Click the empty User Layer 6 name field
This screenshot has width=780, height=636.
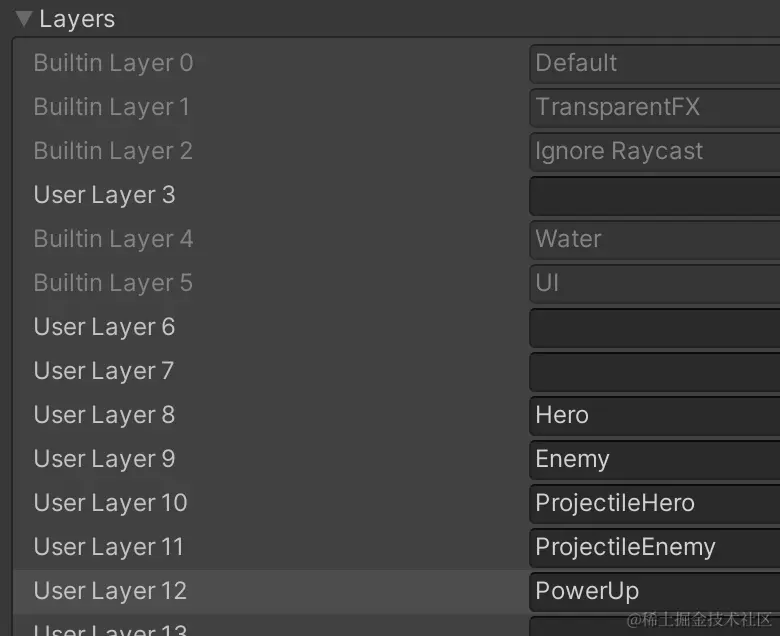click(654, 327)
